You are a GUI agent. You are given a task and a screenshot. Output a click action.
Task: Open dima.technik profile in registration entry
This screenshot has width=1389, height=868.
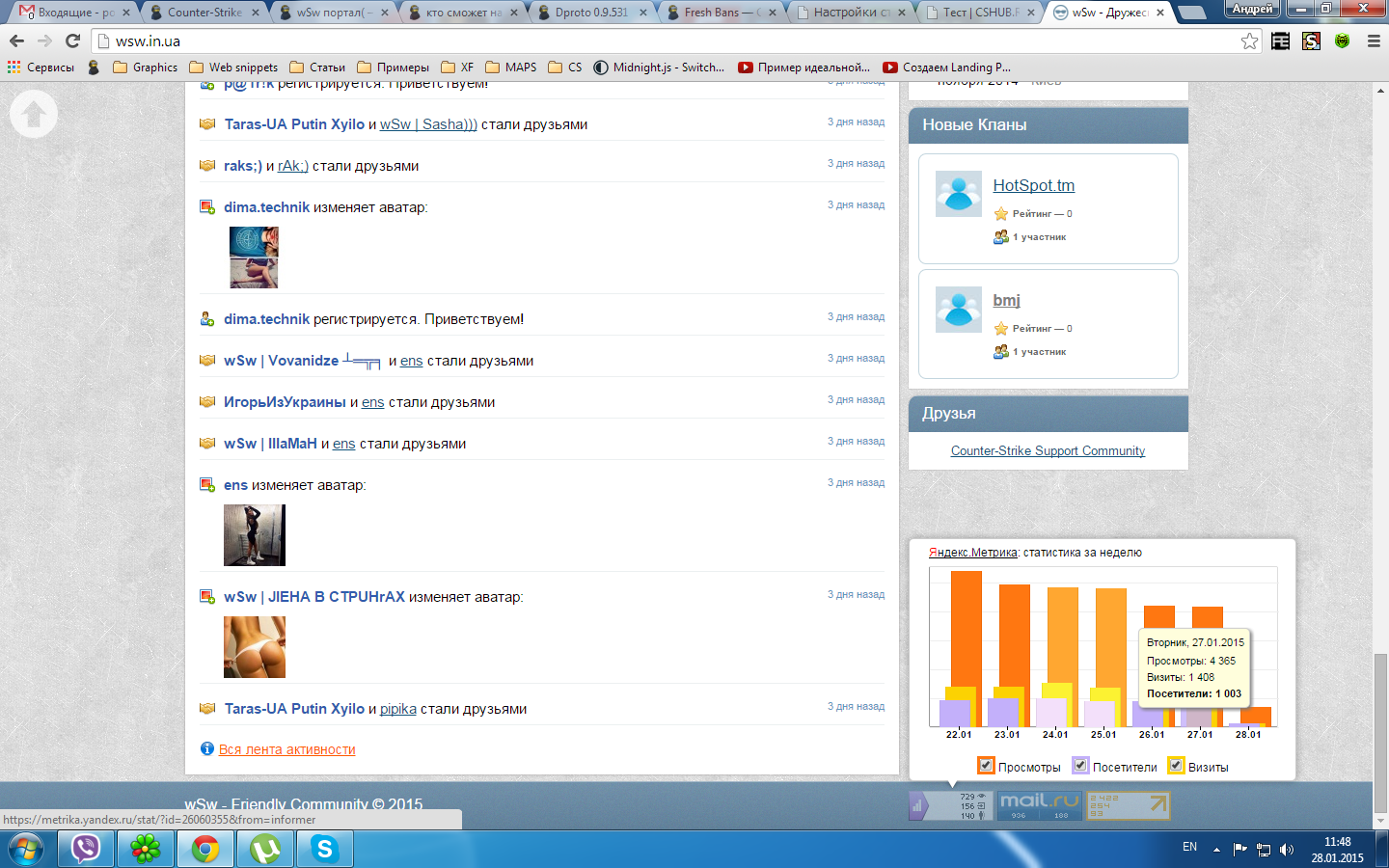pyautogui.click(x=267, y=319)
